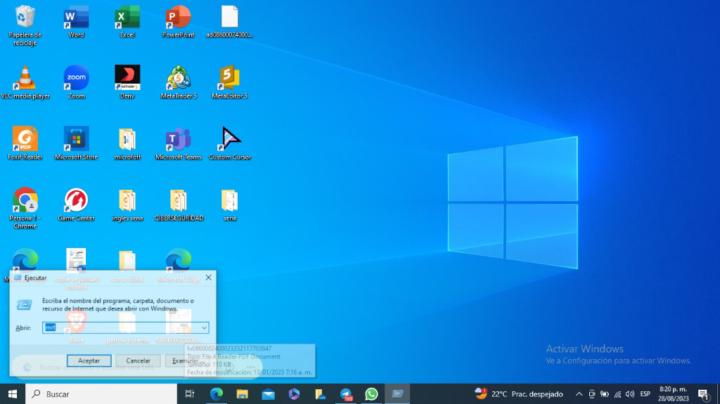Open the 22°C weather widget on taskbar
The width and height of the screenshot is (720, 404).
click(519, 394)
